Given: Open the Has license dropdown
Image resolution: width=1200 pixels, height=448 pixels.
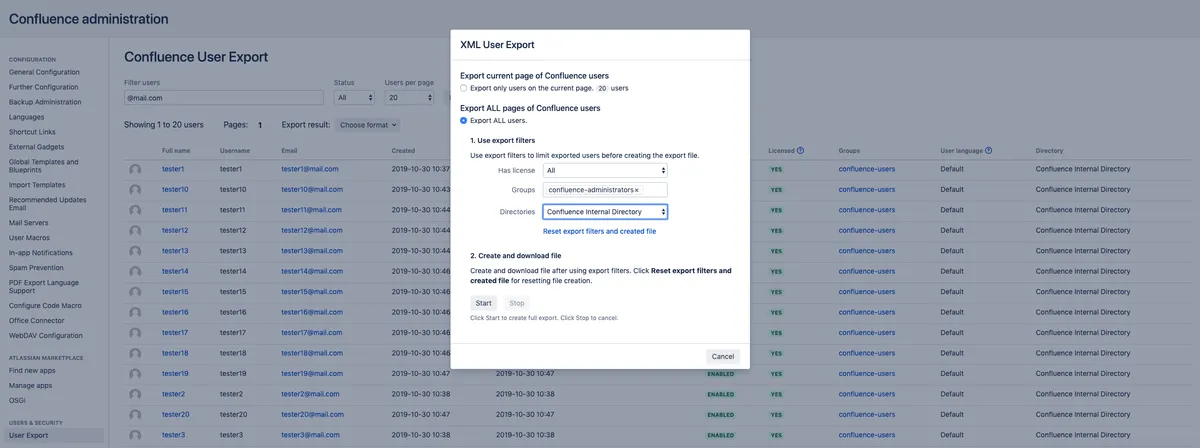Looking at the screenshot, I should pos(605,171).
